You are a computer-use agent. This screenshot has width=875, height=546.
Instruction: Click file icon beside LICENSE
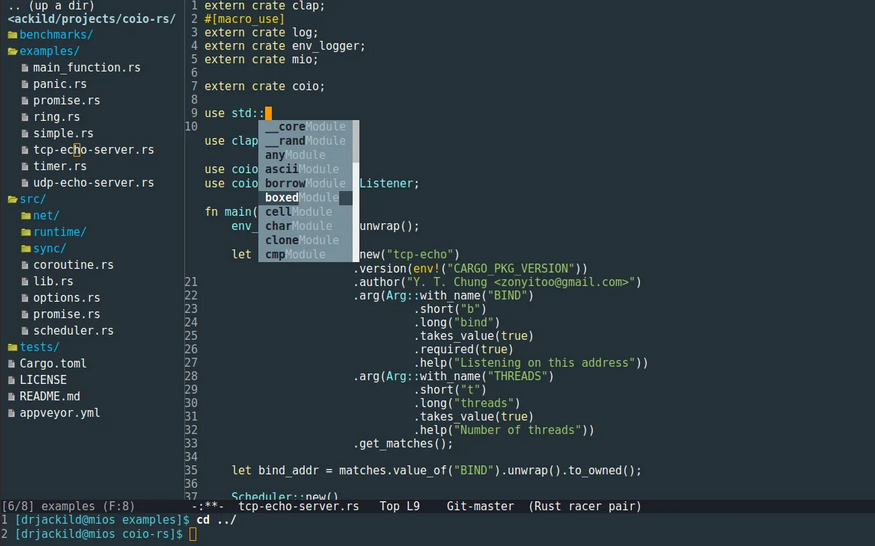pyautogui.click(x=11, y=380)
